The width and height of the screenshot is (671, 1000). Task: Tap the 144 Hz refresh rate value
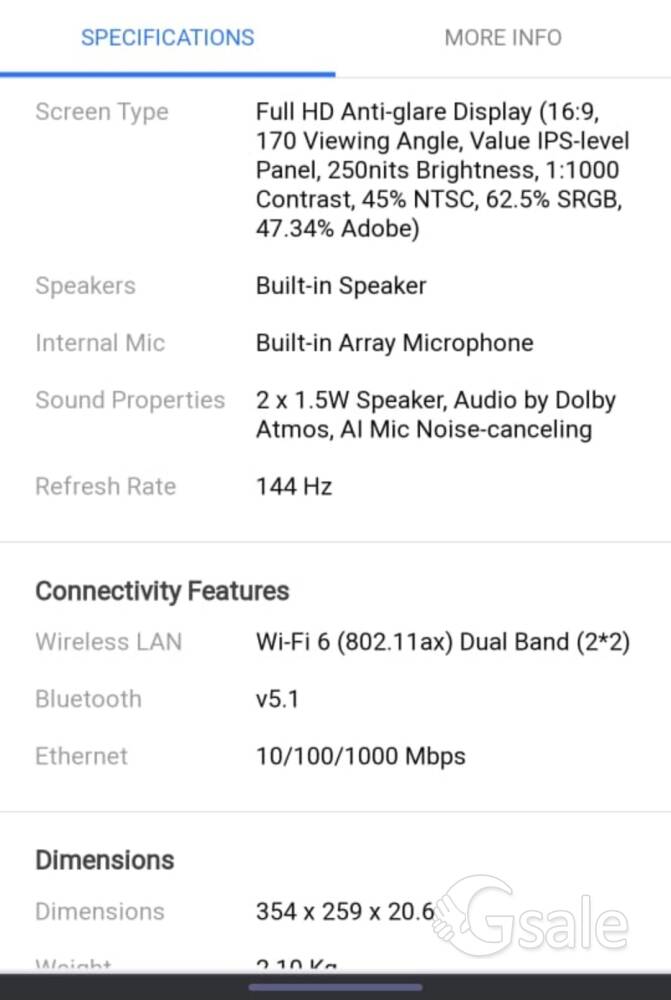tap(293, 487)
